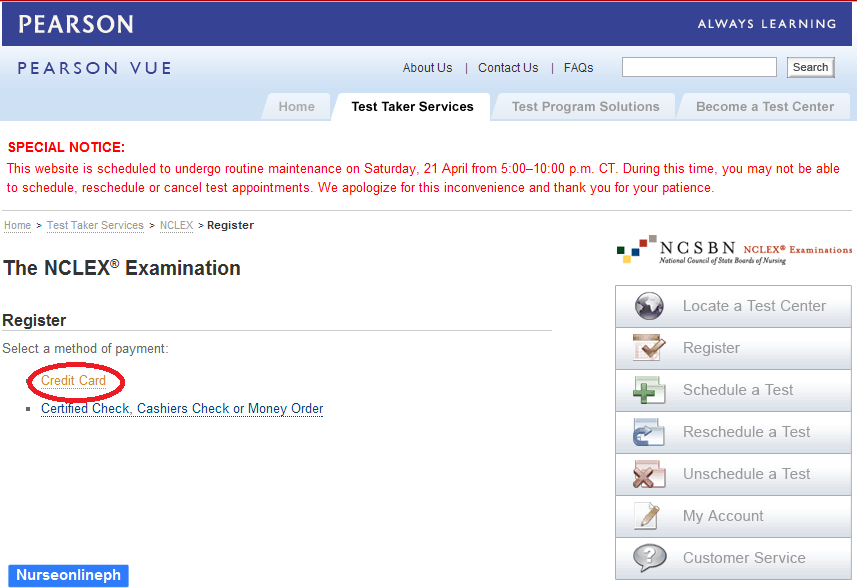The height and width of the screenshot is (588, 857).
Task: Go to Test Taker Services breadcrumb
Action: coord(95,225)
